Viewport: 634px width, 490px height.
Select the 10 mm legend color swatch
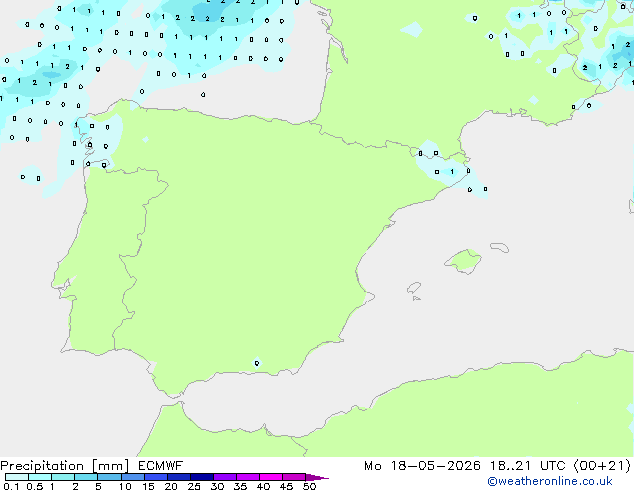[x=132, y=477]
